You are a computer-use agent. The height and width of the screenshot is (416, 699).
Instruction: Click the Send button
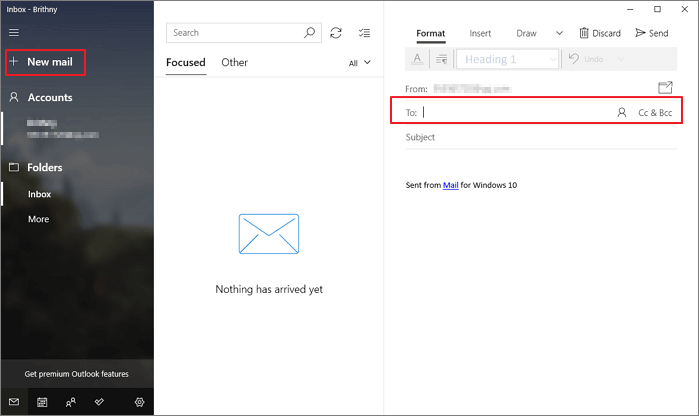(x=651, y=33)
